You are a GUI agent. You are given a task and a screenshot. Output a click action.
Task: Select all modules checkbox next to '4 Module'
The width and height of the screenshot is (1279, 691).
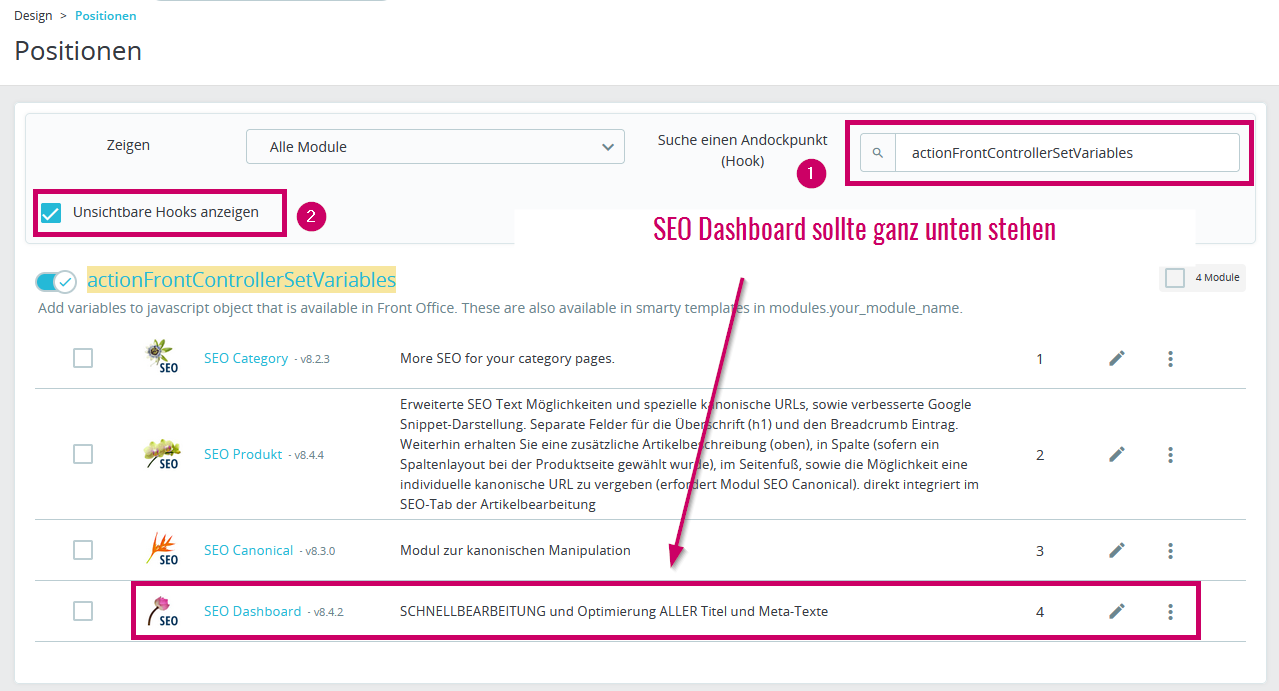click(x=1175, y=278)
